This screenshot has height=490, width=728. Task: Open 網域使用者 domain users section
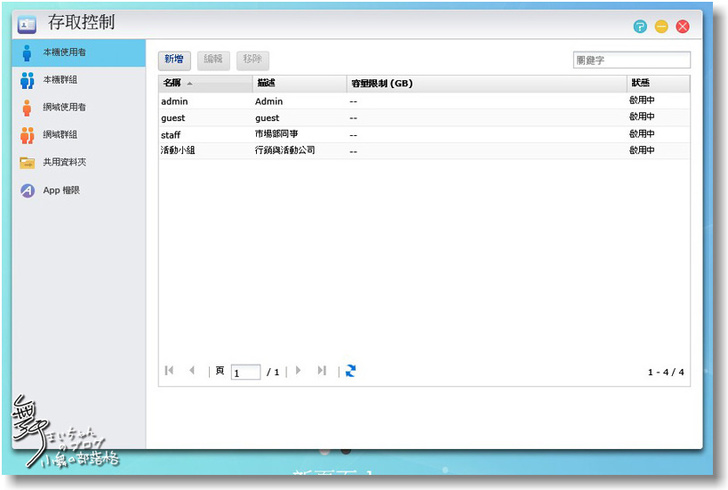point(62,107)
